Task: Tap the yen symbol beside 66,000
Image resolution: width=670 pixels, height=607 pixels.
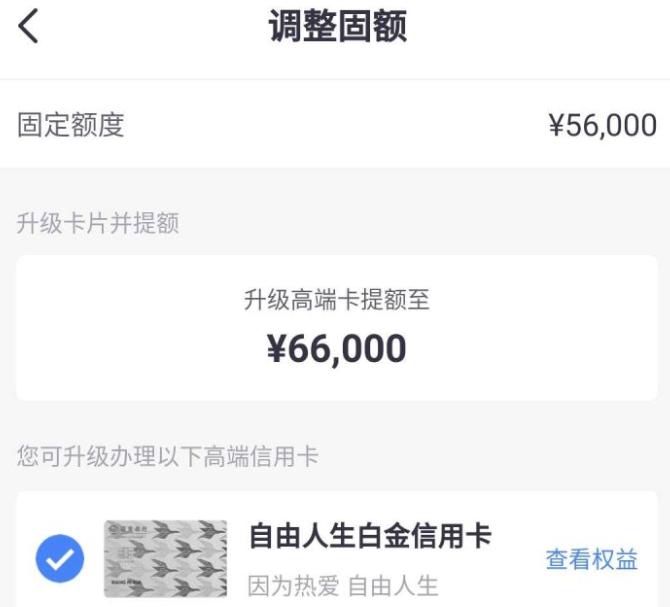Action: [x=276, y=349]
